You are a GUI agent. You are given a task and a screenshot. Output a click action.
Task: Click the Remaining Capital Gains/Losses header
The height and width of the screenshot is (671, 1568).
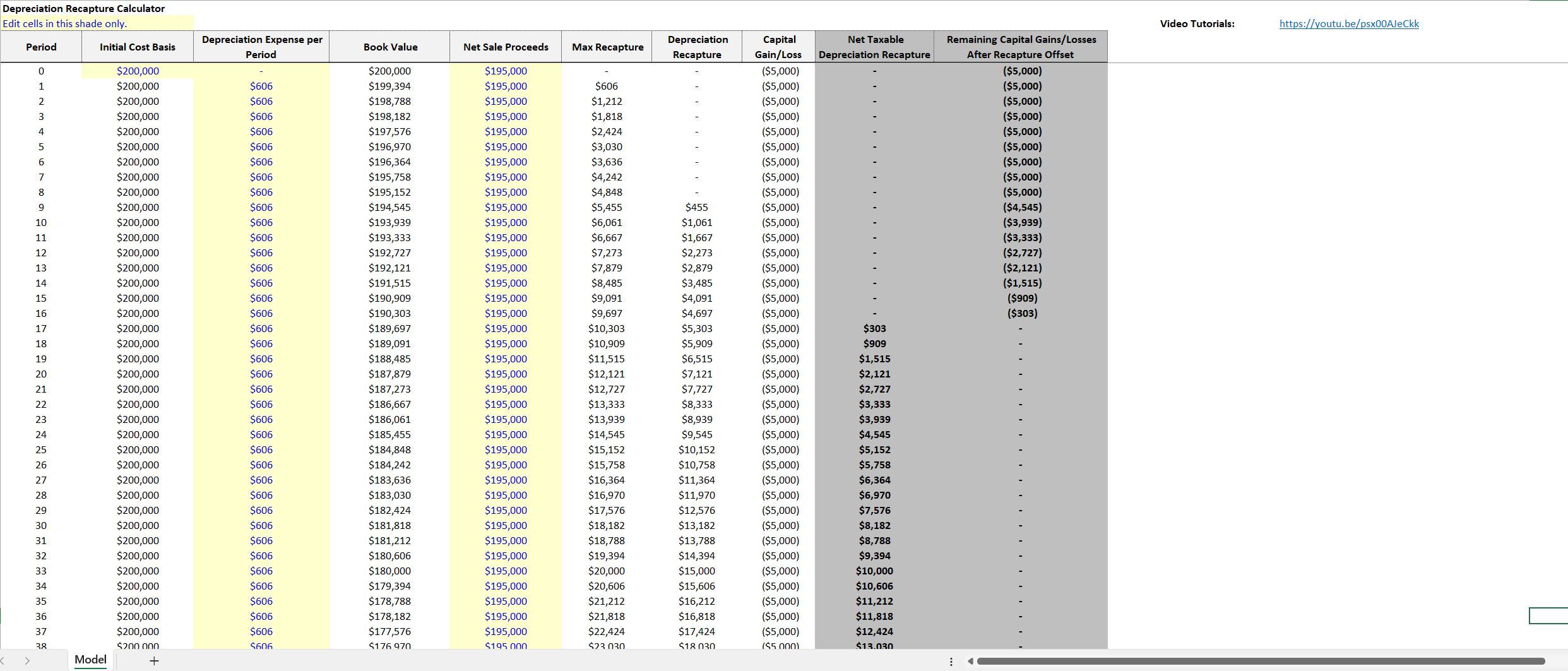click(x=1021, y=47)
